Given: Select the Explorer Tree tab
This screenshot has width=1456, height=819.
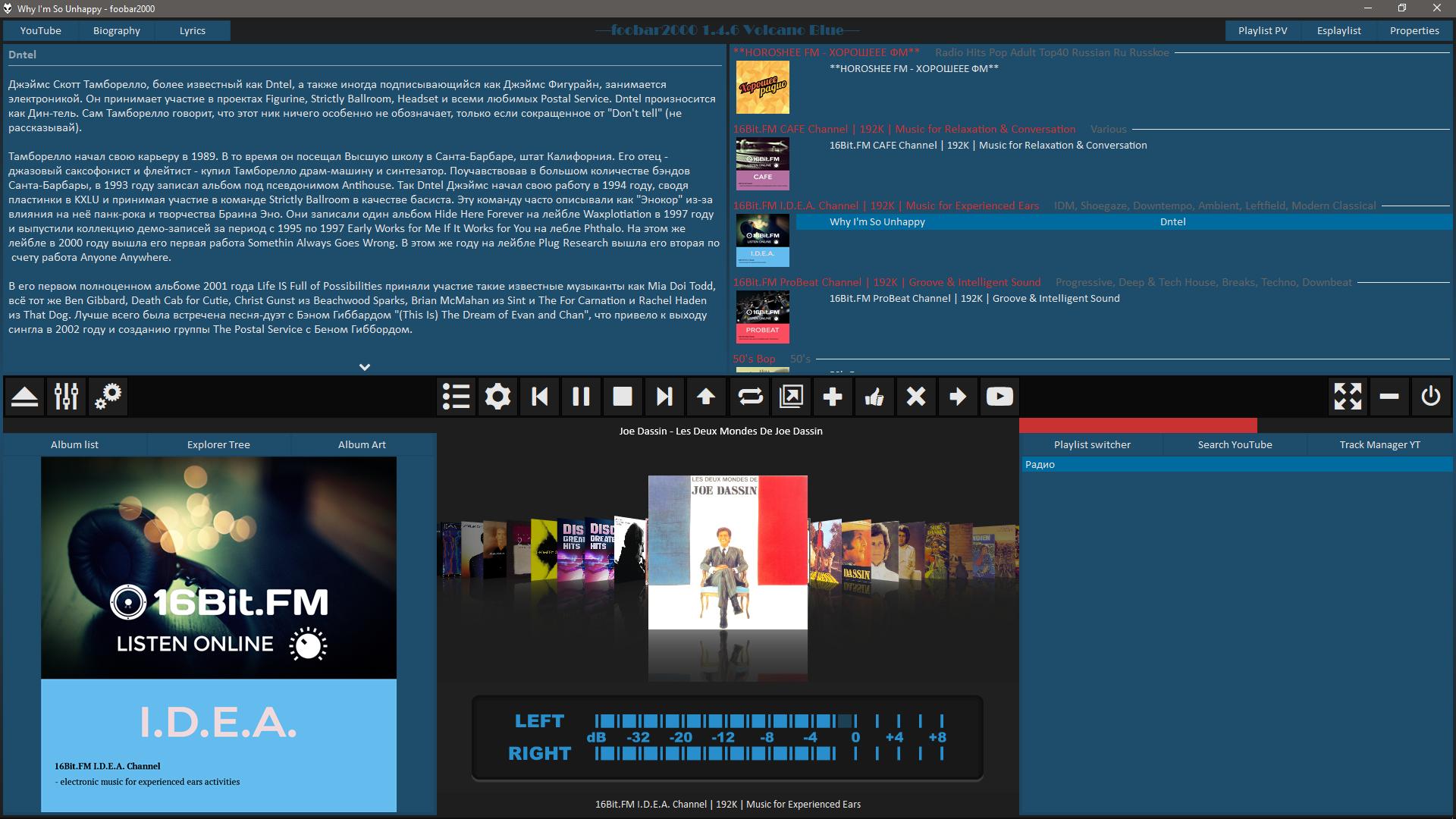Looking at the screenshot, I should tap(218, 444).
